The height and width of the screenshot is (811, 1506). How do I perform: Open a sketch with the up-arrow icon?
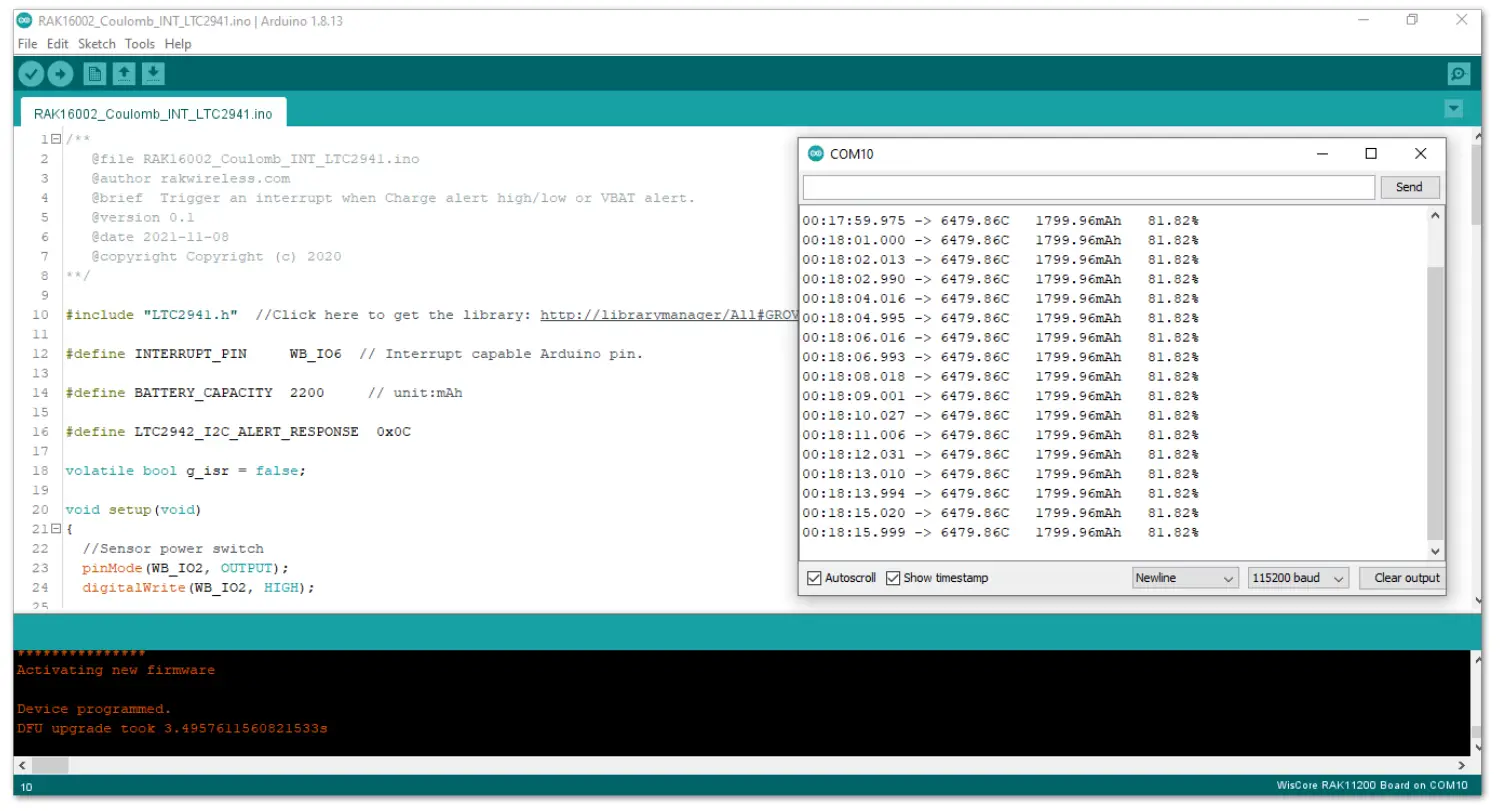(x=124, y=73)
